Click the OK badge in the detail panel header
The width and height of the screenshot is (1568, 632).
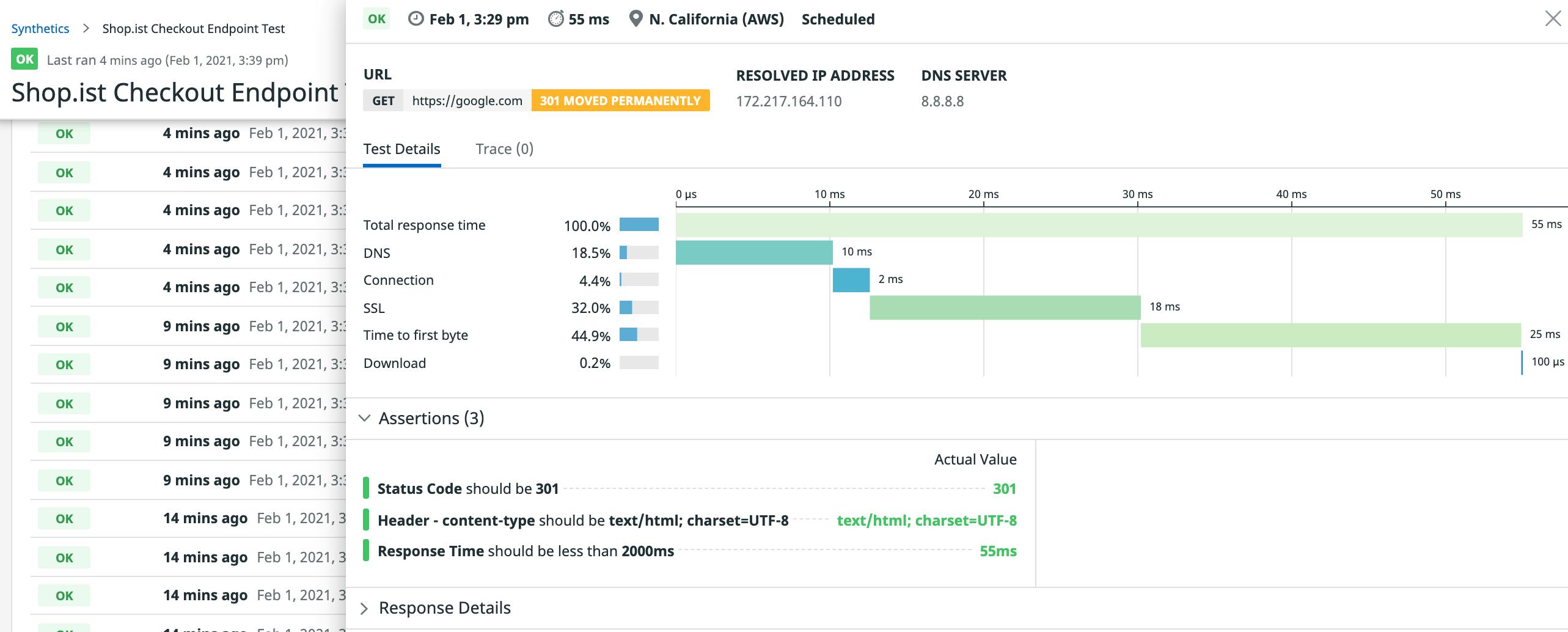pyautogui.click(x=376, y=19)
